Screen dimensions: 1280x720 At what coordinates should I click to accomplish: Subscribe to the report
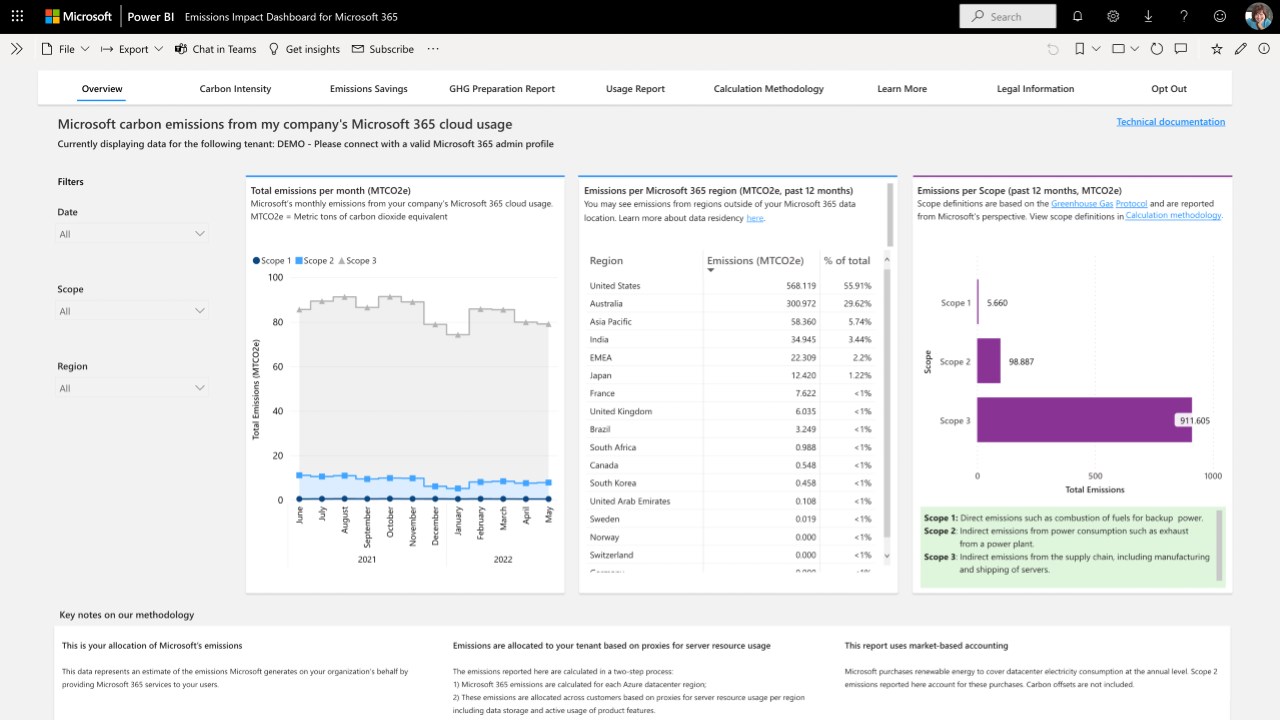point(382,49)
